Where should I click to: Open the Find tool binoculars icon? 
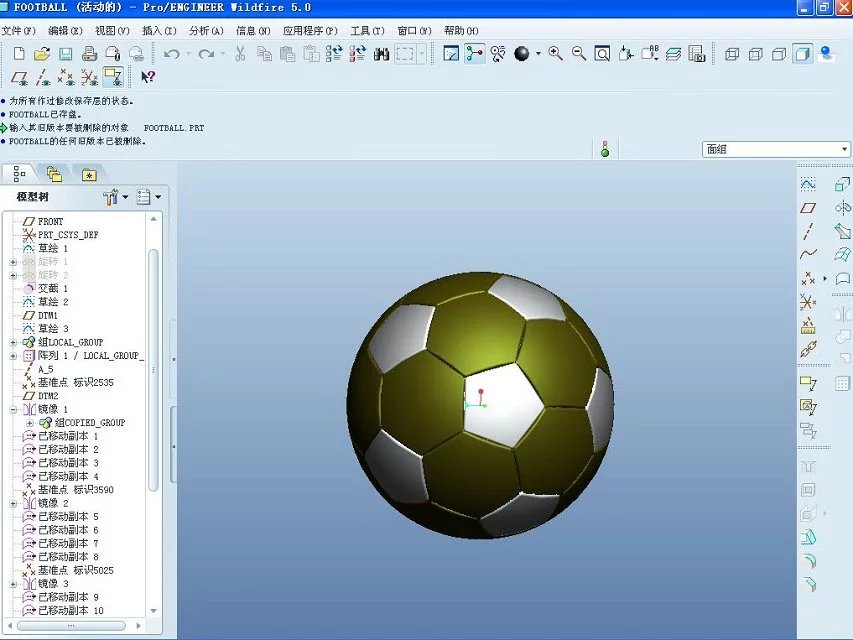click(381, 53)
